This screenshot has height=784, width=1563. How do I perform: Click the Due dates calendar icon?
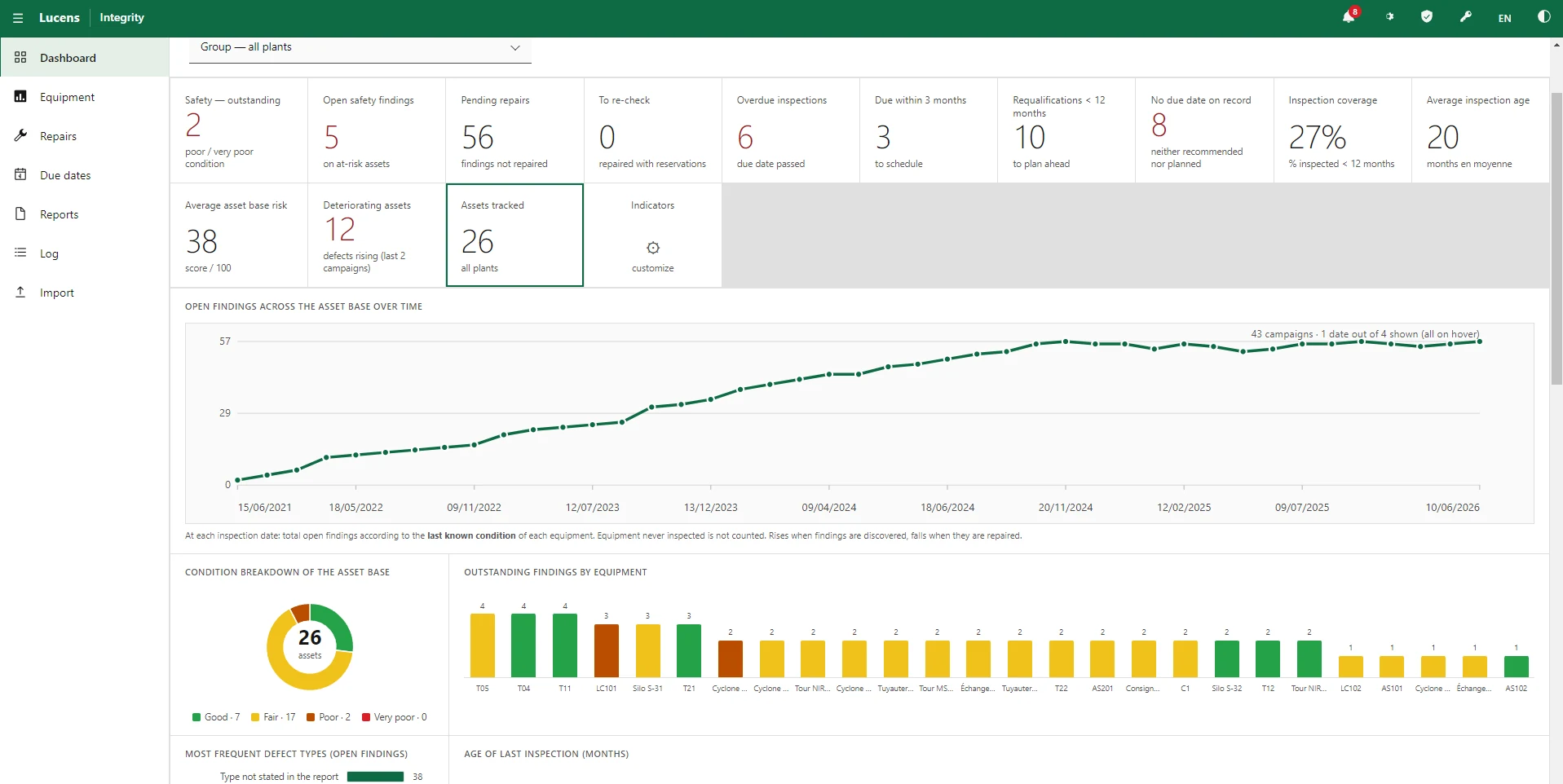pos(20,174)
